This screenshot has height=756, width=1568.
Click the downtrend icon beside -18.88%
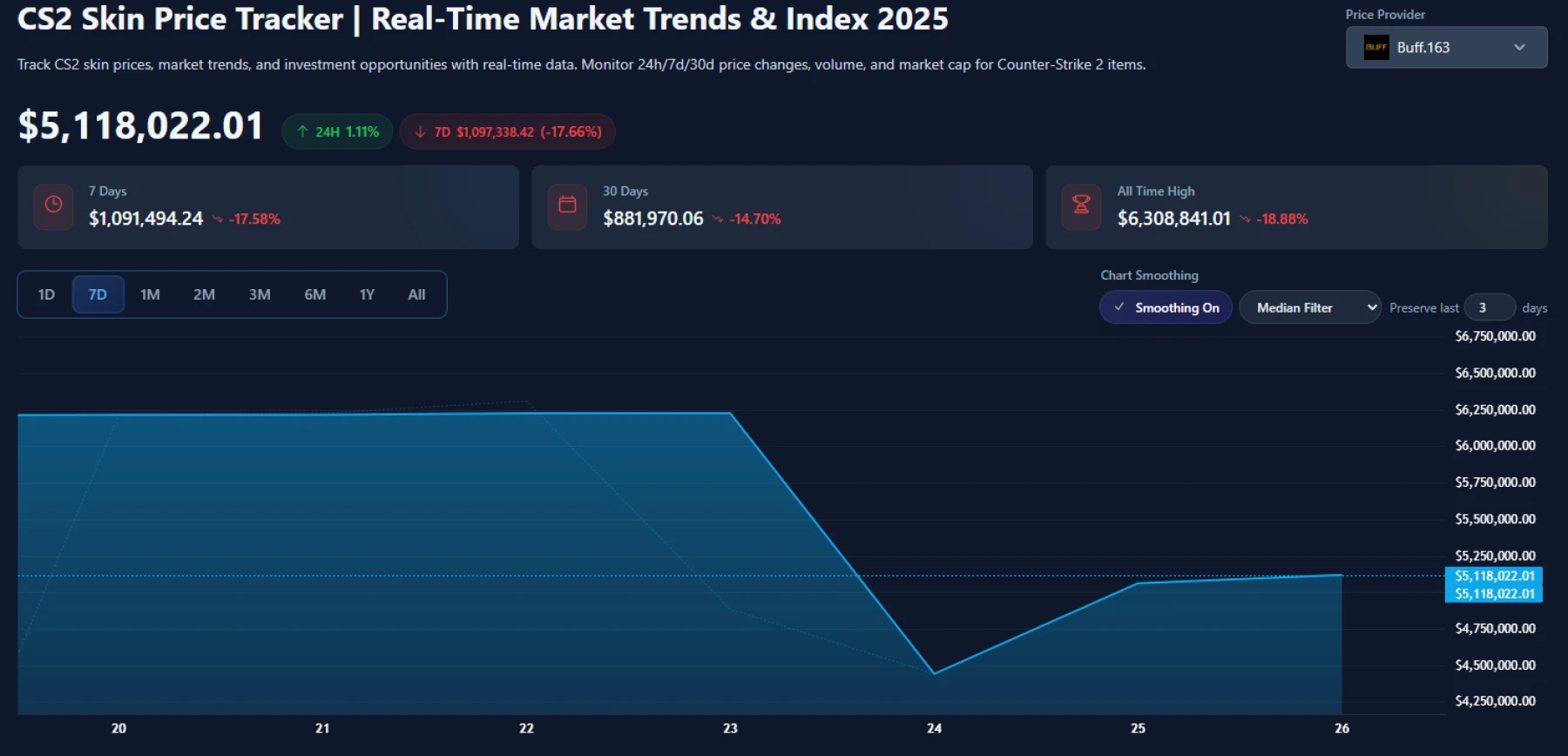[x=1245, y=219]
